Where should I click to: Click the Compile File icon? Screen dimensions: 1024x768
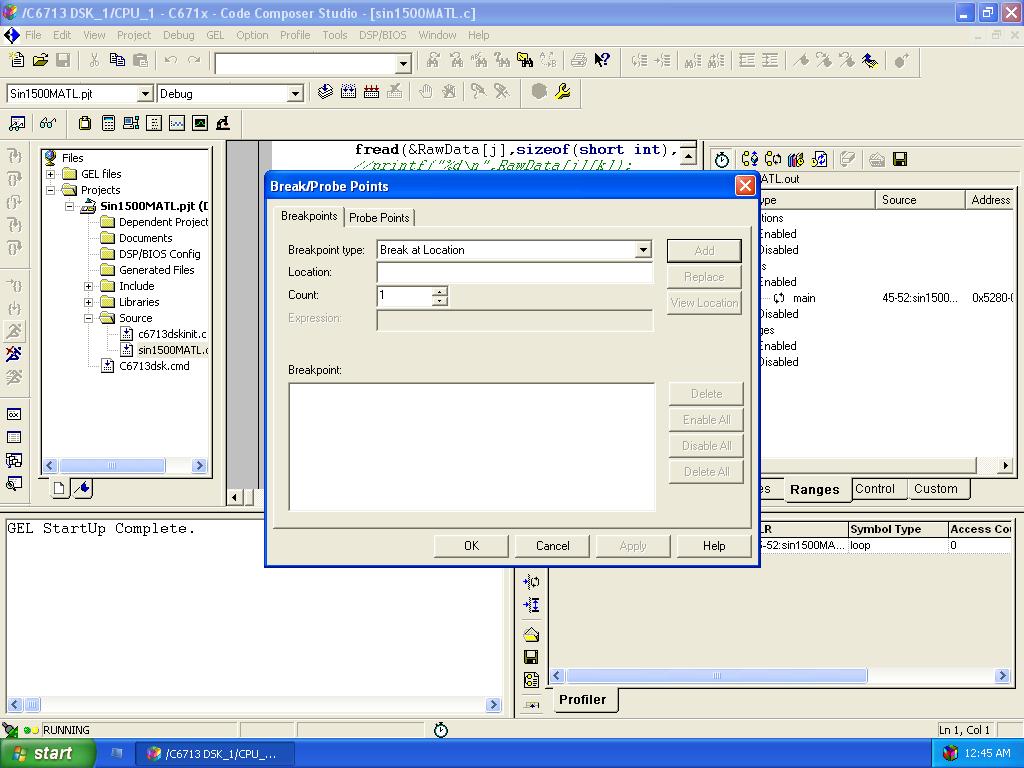(325, 91)
